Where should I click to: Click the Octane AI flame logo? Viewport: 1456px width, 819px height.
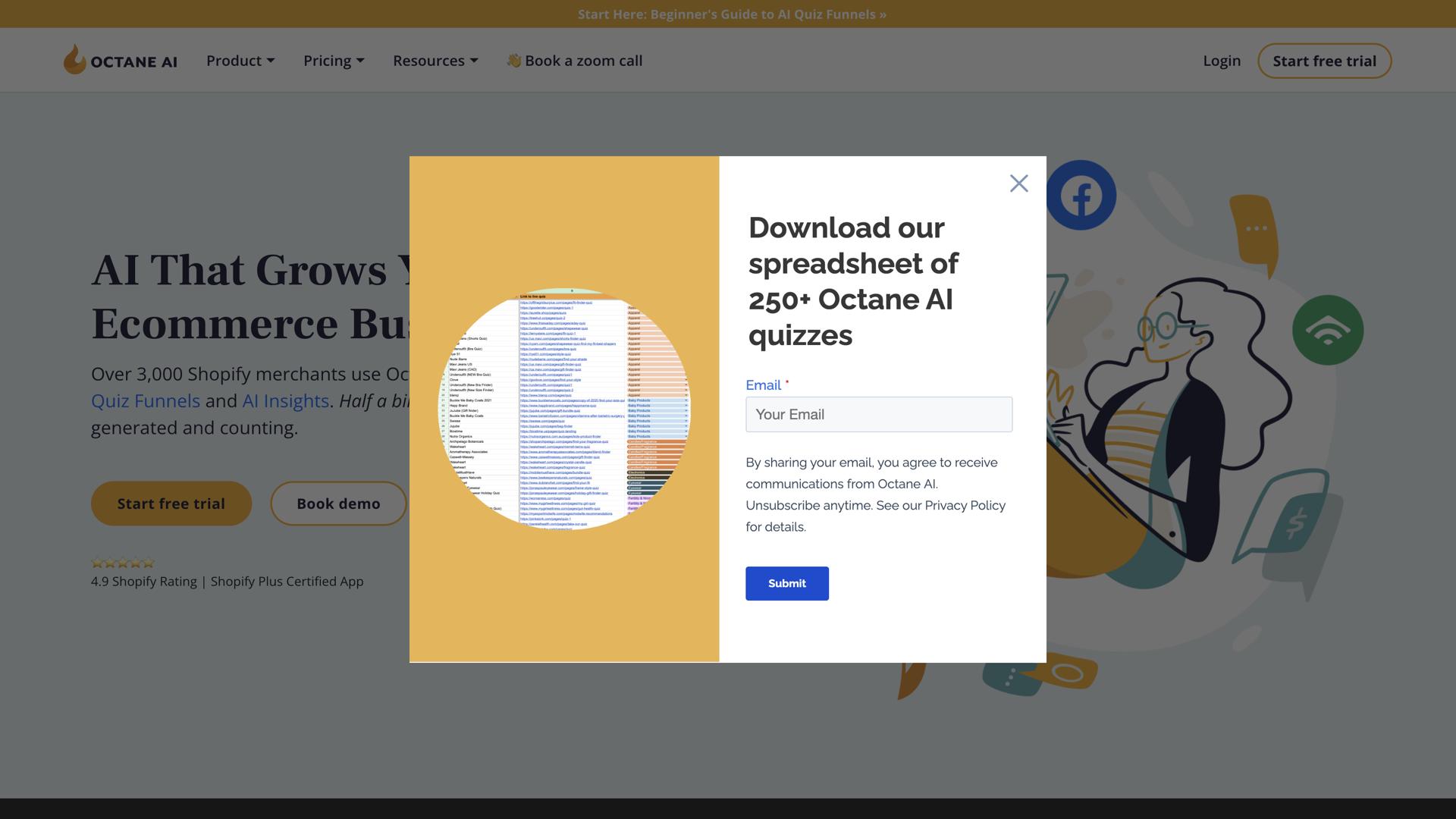pos(74,59)
